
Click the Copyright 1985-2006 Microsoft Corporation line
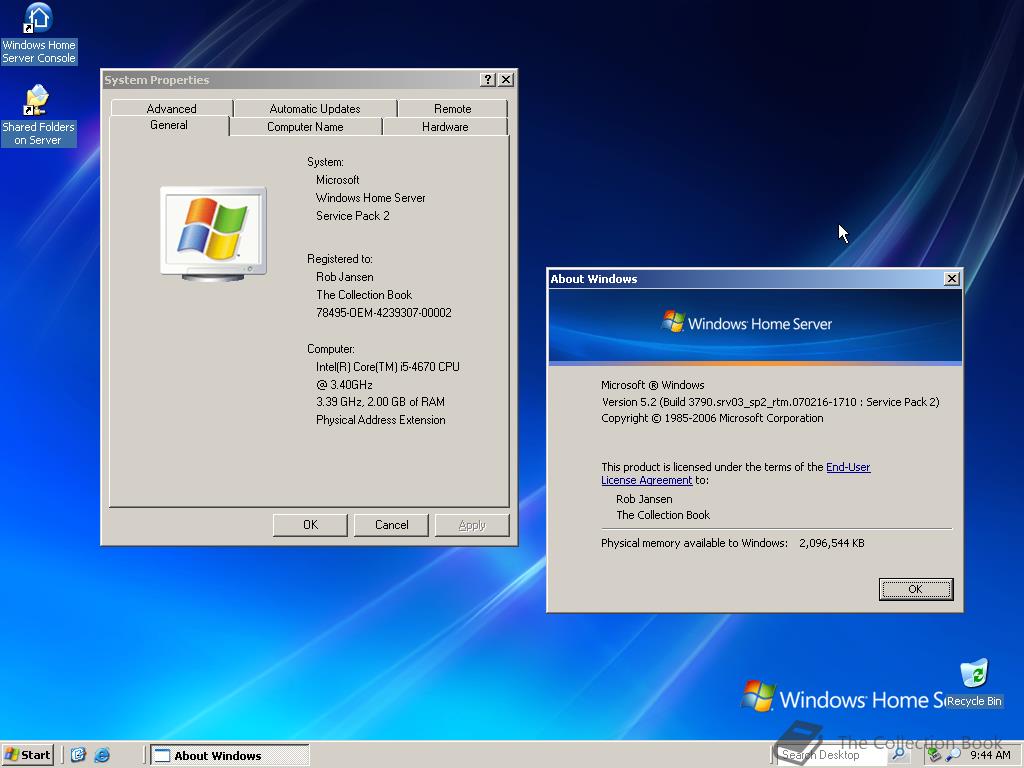coord(712,419)
